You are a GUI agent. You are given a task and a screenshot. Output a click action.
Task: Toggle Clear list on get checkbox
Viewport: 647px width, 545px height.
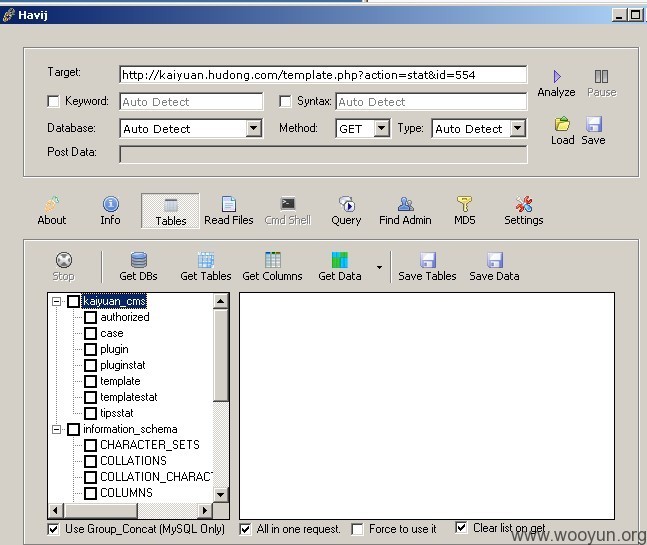point(461,527)
